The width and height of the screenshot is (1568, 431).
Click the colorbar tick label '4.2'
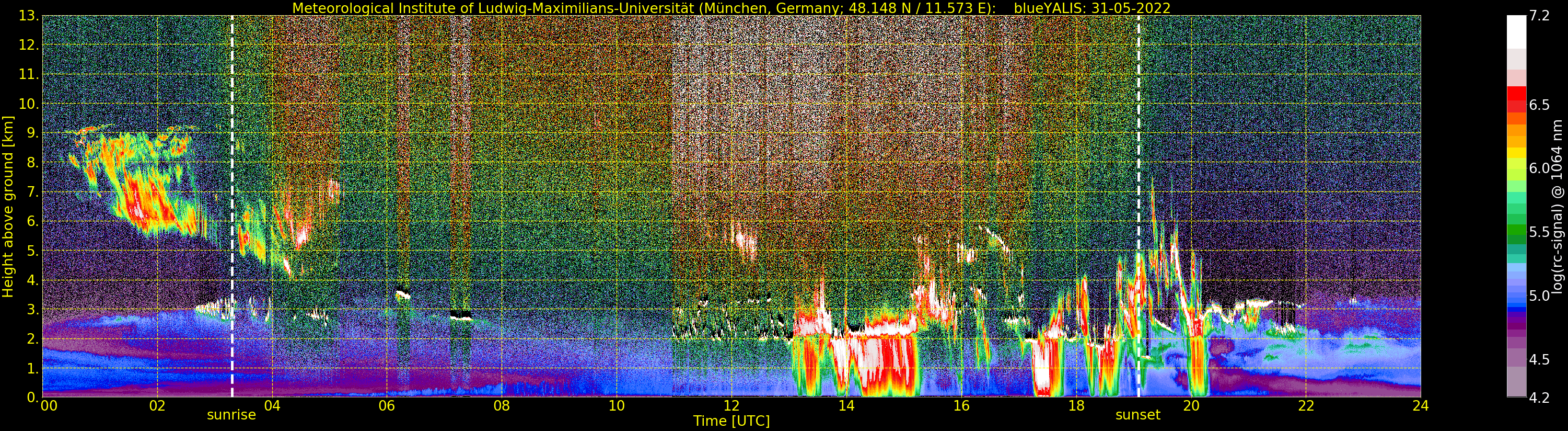click(1539, 398)
